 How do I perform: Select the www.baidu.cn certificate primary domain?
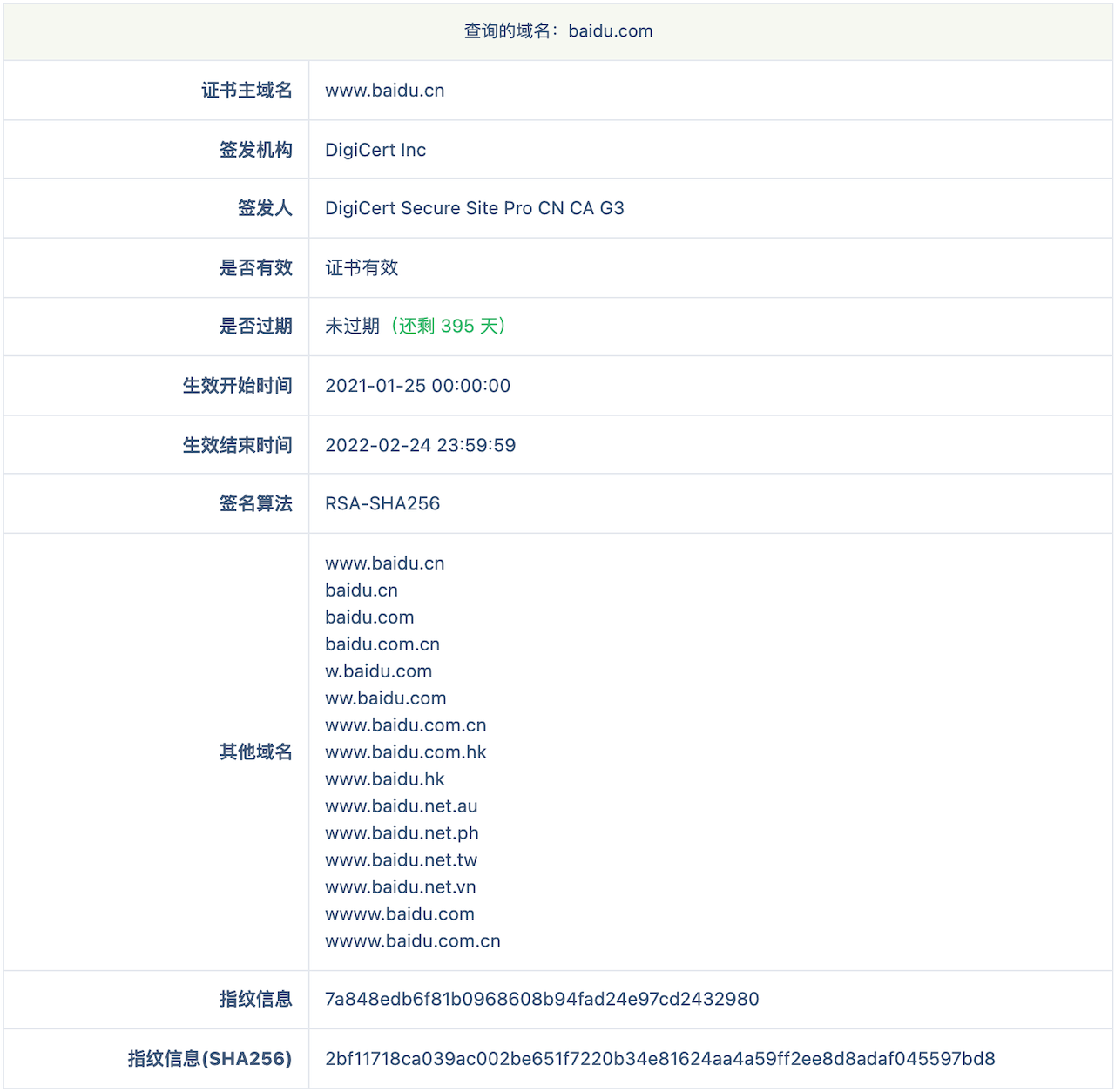pyautogui.click(x=384, y=90)
